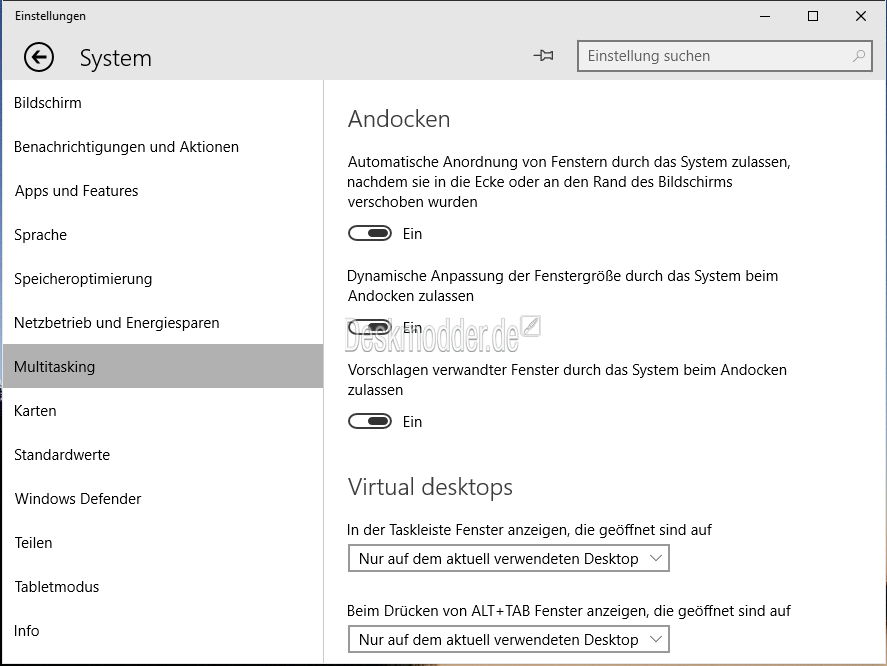Image resolution: width=887 pixels, height=666 pixels.
Task: Pin settings with the pushpin icon
Action: click(x=544, y=55)
